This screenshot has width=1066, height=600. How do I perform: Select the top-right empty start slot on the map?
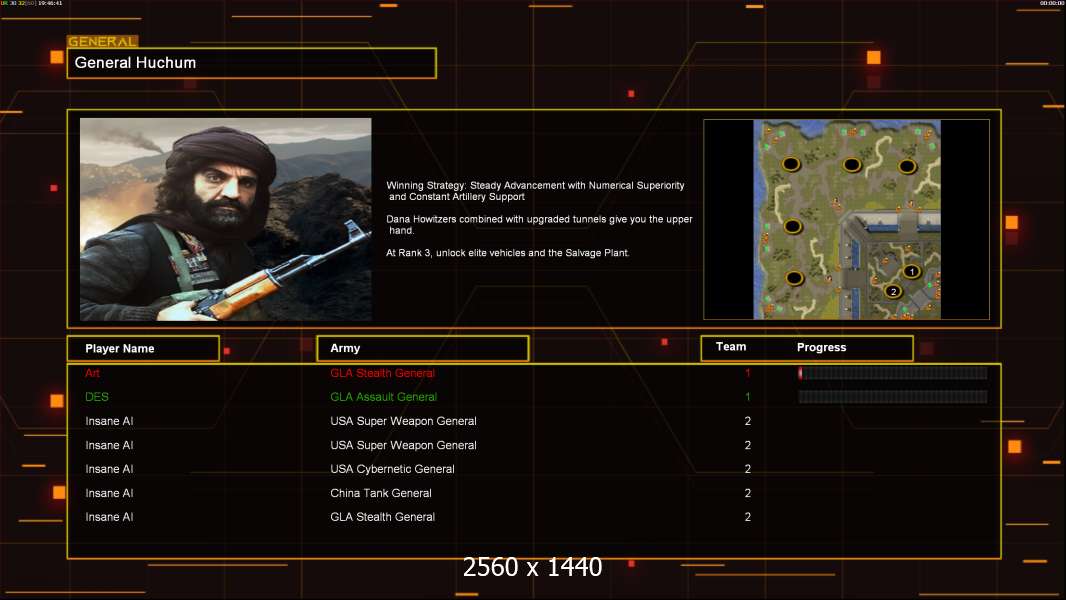(907, 166)
